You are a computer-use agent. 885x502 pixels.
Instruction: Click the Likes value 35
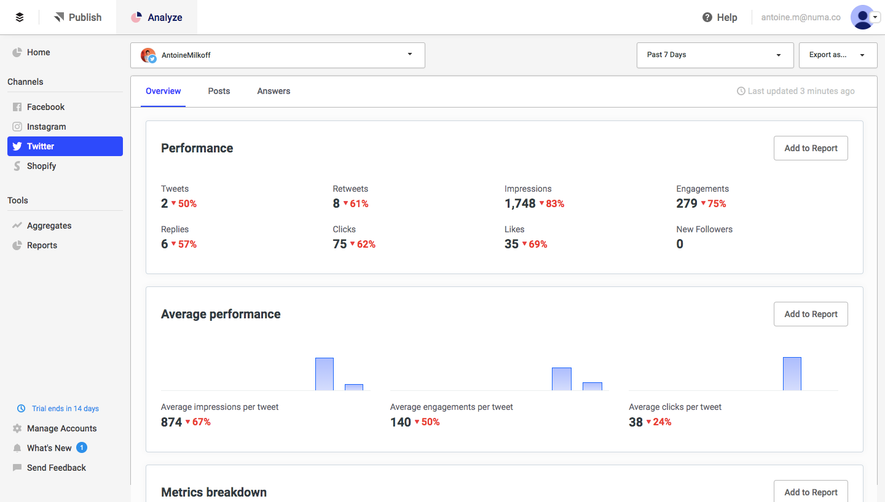[511, 245]
